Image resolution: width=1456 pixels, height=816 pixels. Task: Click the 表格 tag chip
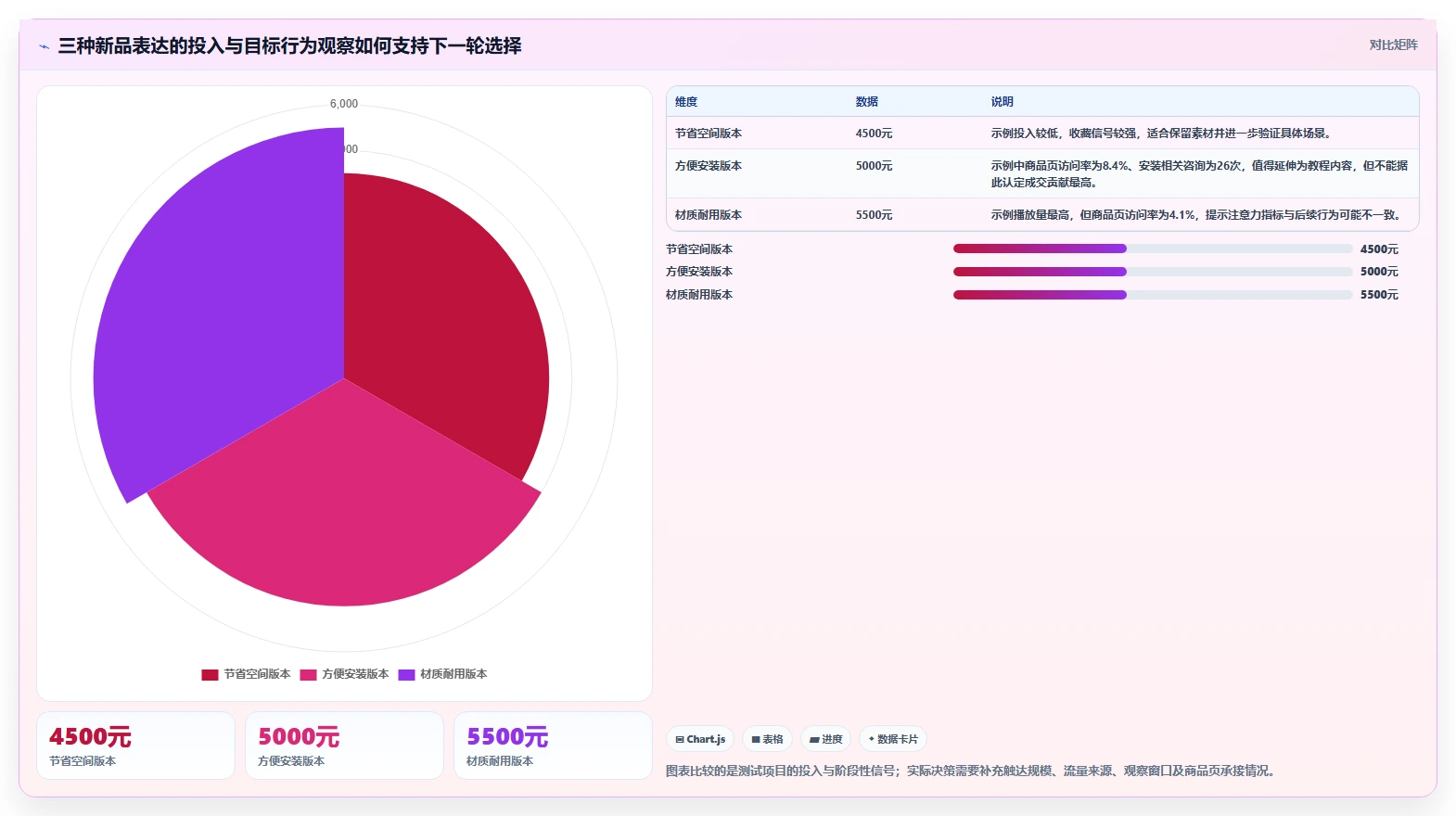(x=767, y=739)
